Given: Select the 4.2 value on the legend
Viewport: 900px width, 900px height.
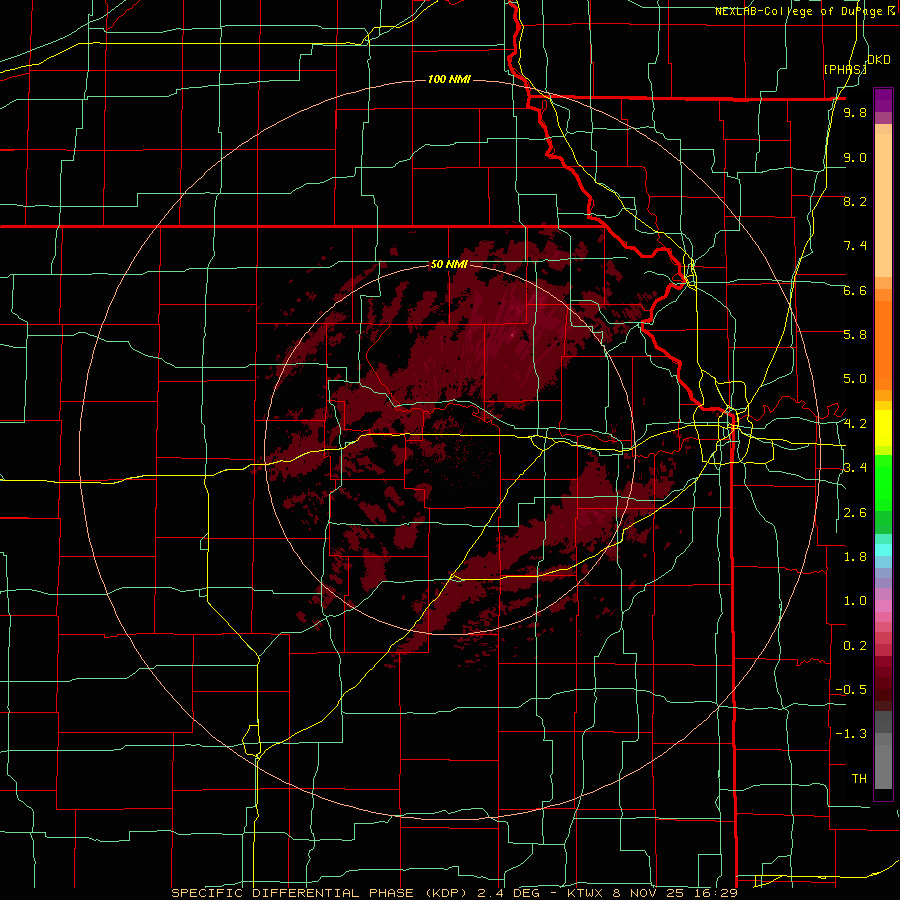Looking at the screenshot, I should (855, 424).
